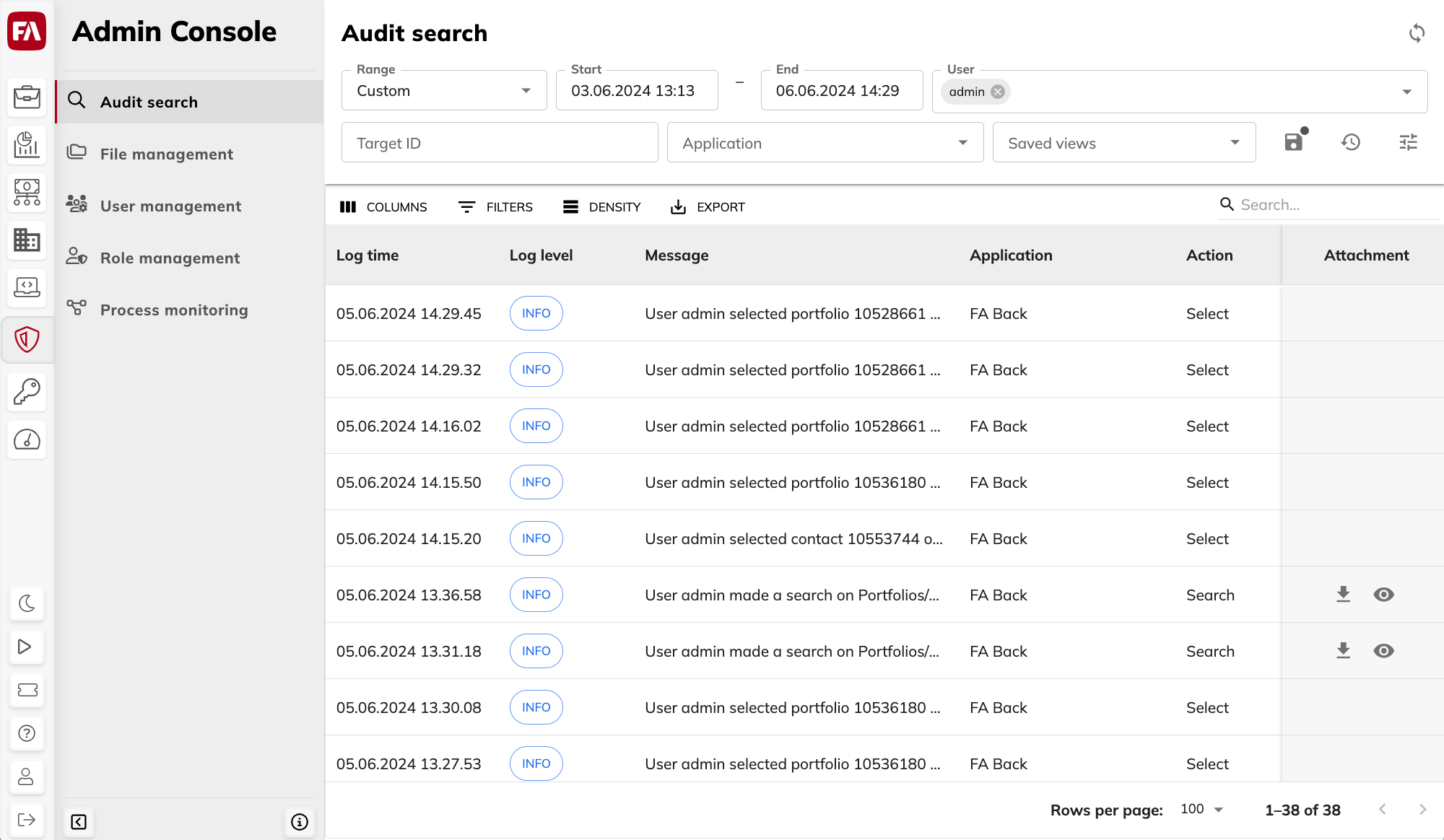Viewport: 1444px width, 840px height.
Task: Open the Application filter dropdown
Action: pyautogui.click(x=825, y=143)
